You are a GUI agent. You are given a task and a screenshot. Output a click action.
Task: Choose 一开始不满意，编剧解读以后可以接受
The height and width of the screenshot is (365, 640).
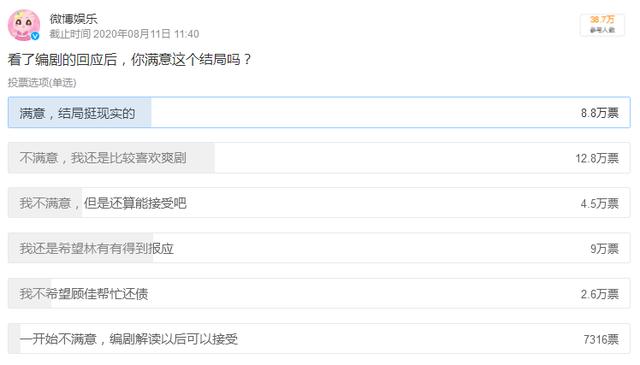[x=319, y=339]
